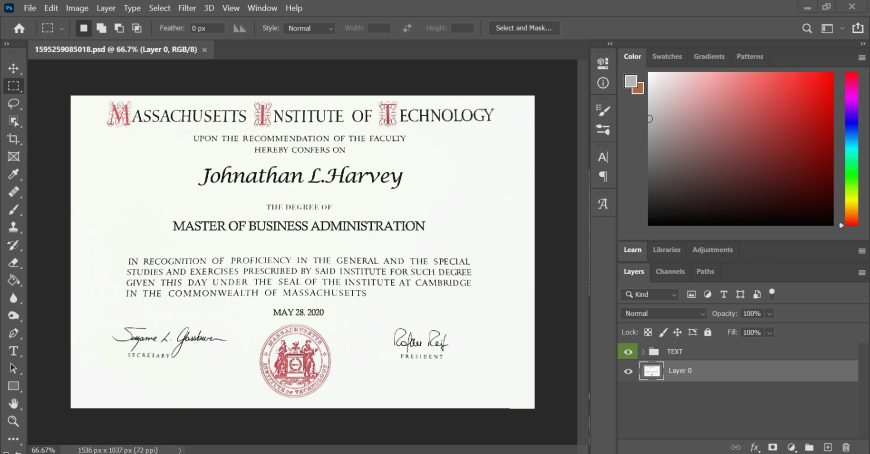Select the Rectangle shape tool
The image size is (870, 454).
[13, 386]
